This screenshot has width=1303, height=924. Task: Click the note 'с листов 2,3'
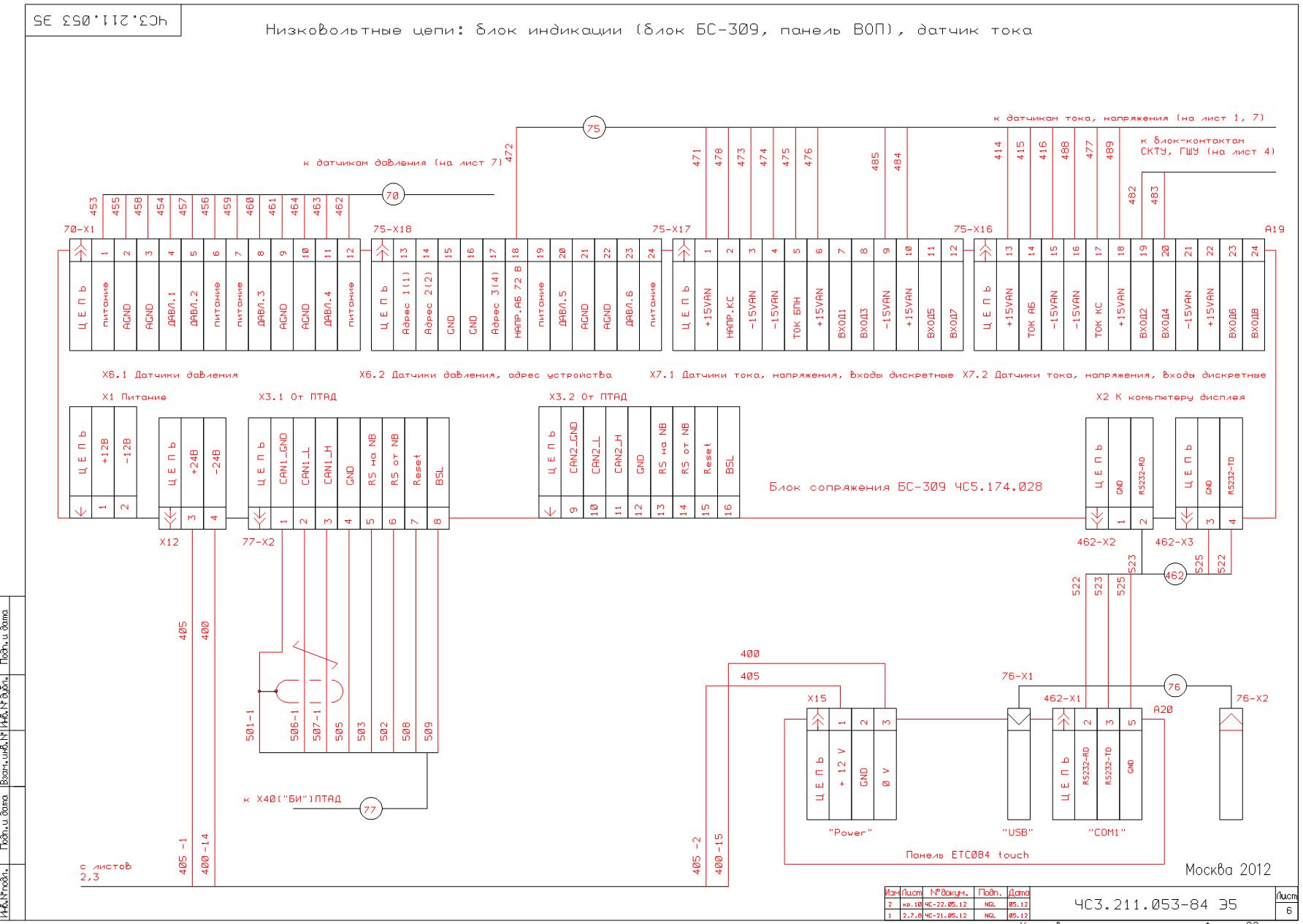pyautogui.click(x=106, y=871)
